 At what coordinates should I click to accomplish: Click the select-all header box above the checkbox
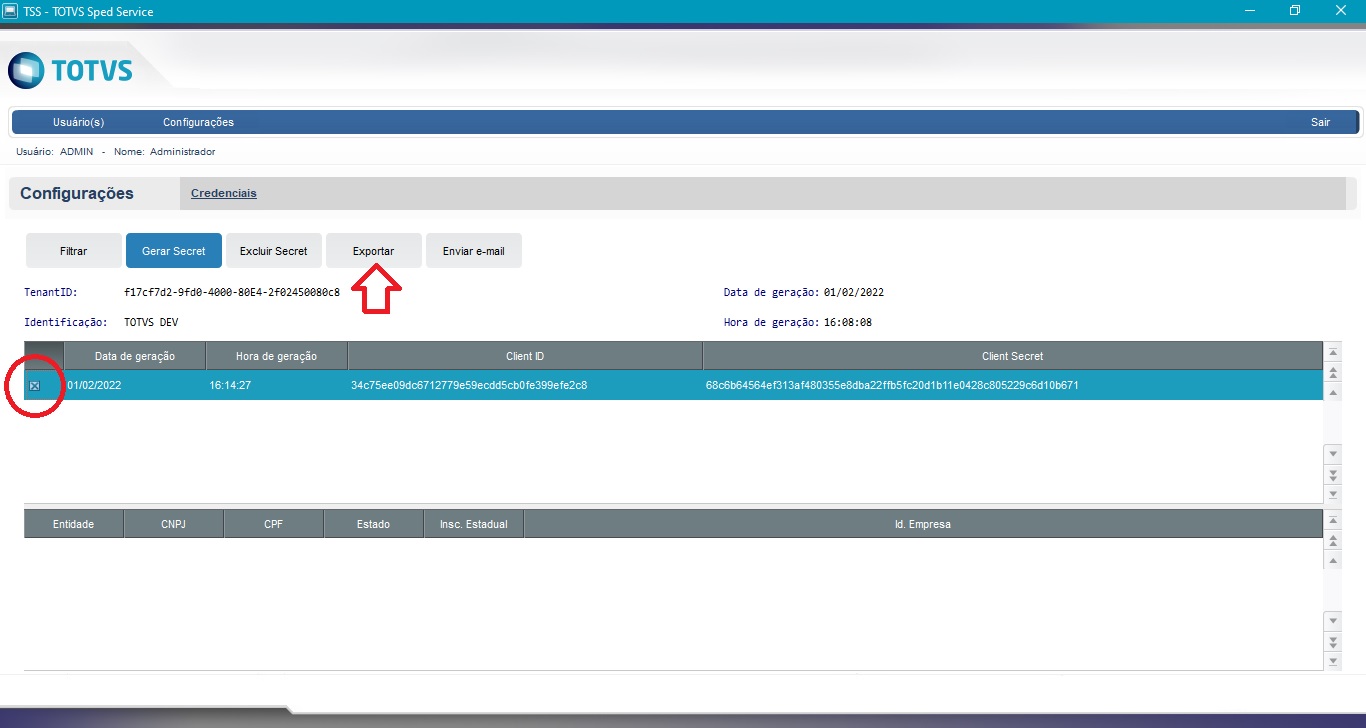click(x=44, y=356)
